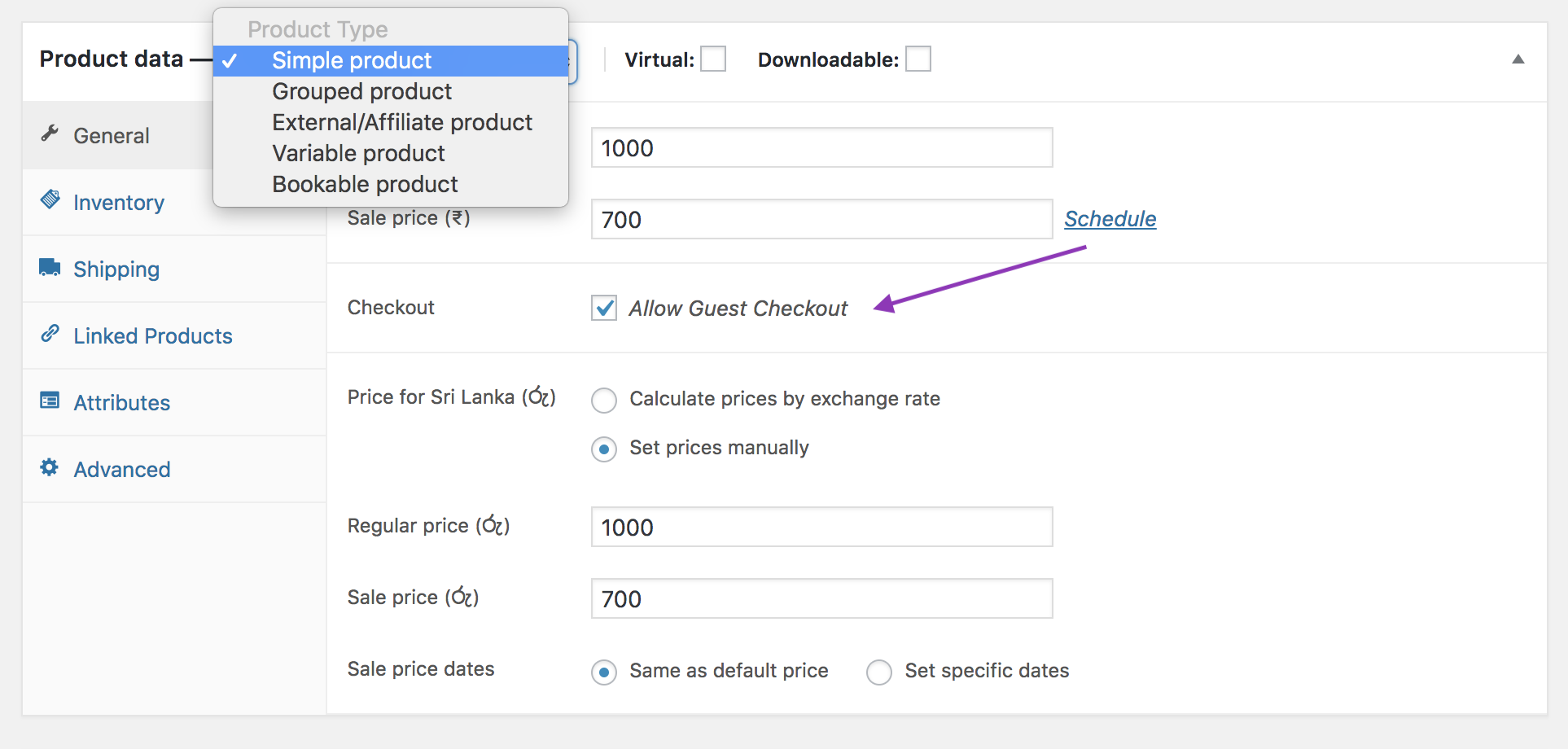
Task: Click the General wrench icon
Action: (50, 134)
